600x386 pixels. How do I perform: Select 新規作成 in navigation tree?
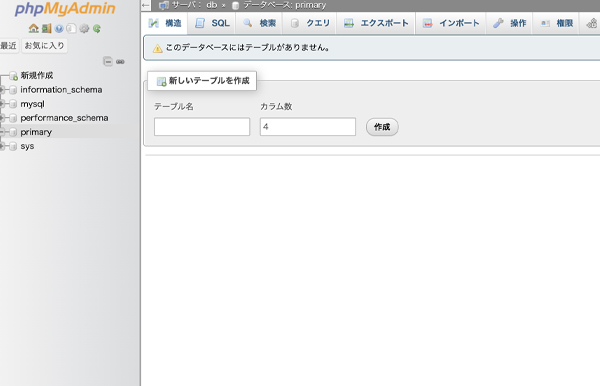pyautogui.click(x=37, y=75)
